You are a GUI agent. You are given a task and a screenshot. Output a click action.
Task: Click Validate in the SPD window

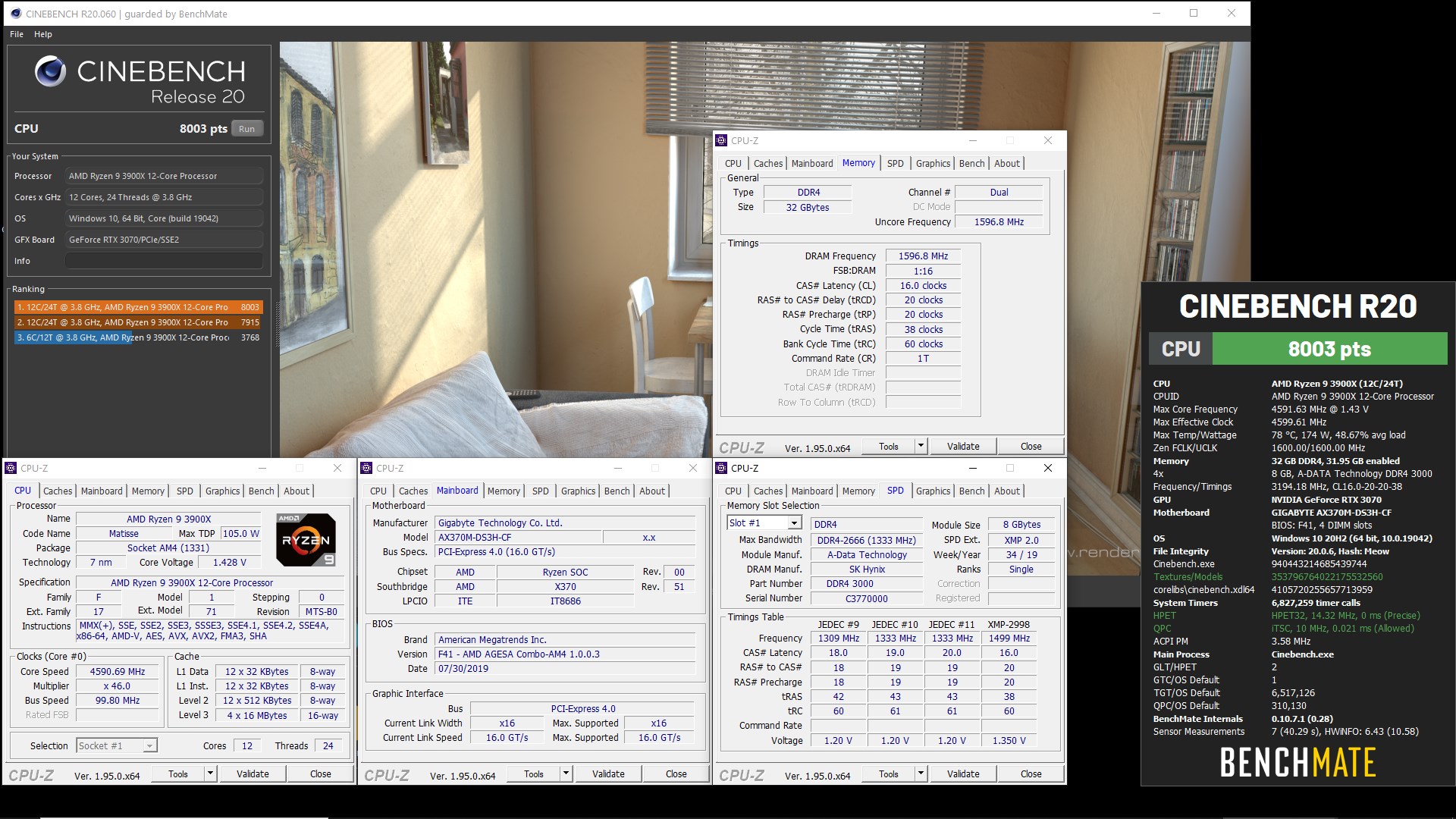(963, 773)
